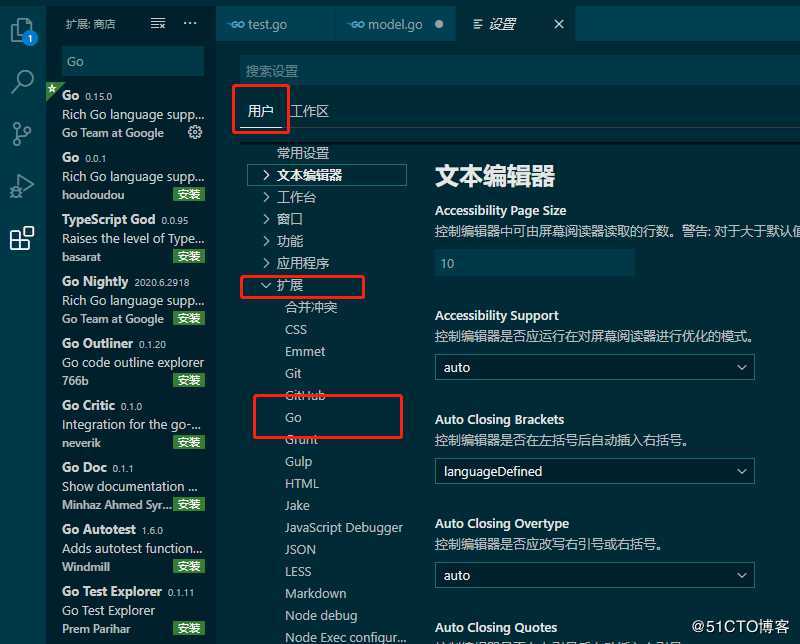
Task: Expand the 功能 tree chevron
Action: coord(266,241)
